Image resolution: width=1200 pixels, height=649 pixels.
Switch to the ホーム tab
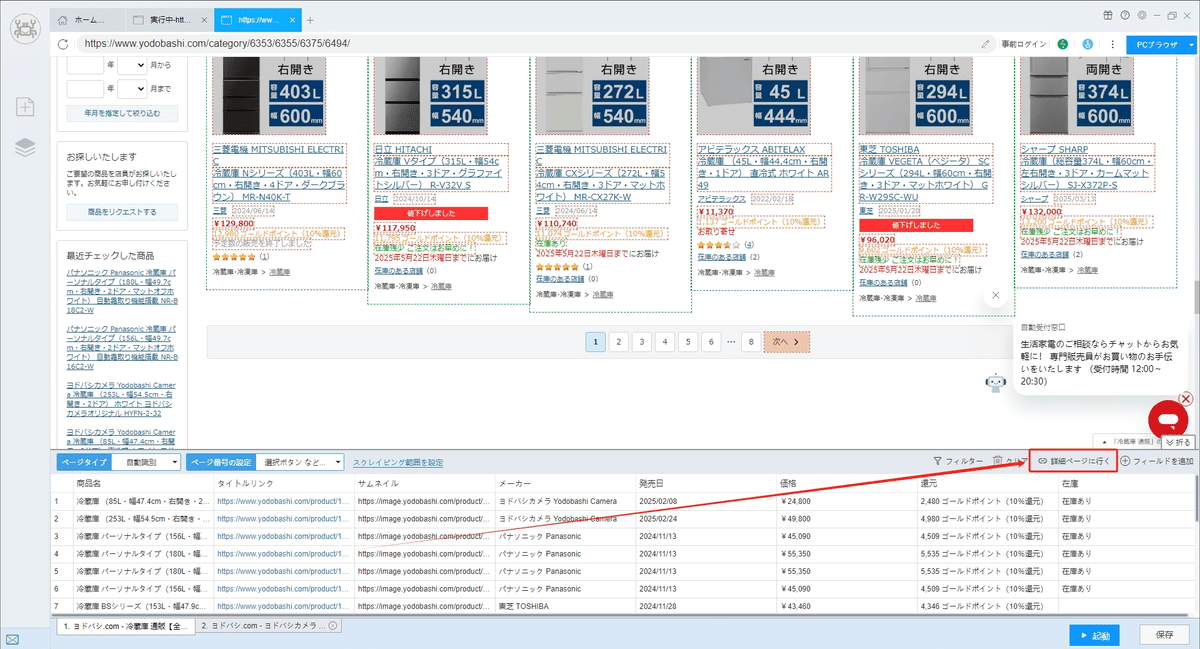click(x=88, y=20)
